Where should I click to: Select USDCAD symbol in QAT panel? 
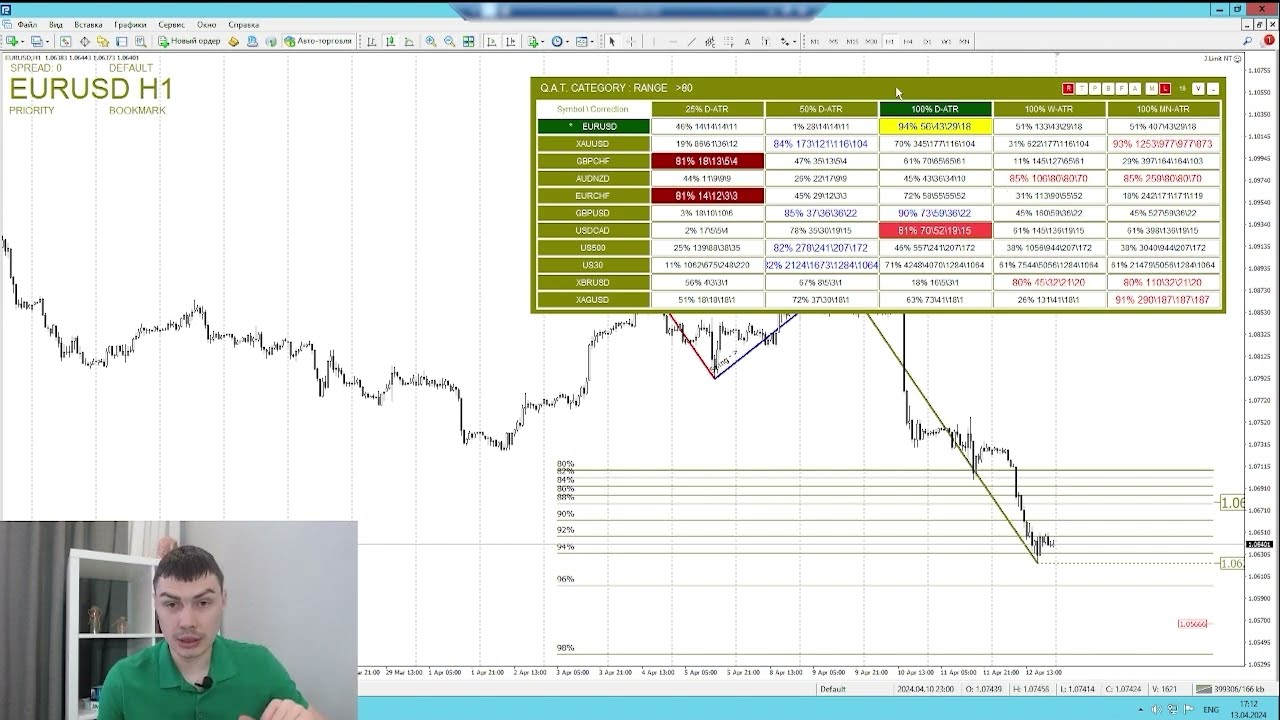[x=593, y=230]
